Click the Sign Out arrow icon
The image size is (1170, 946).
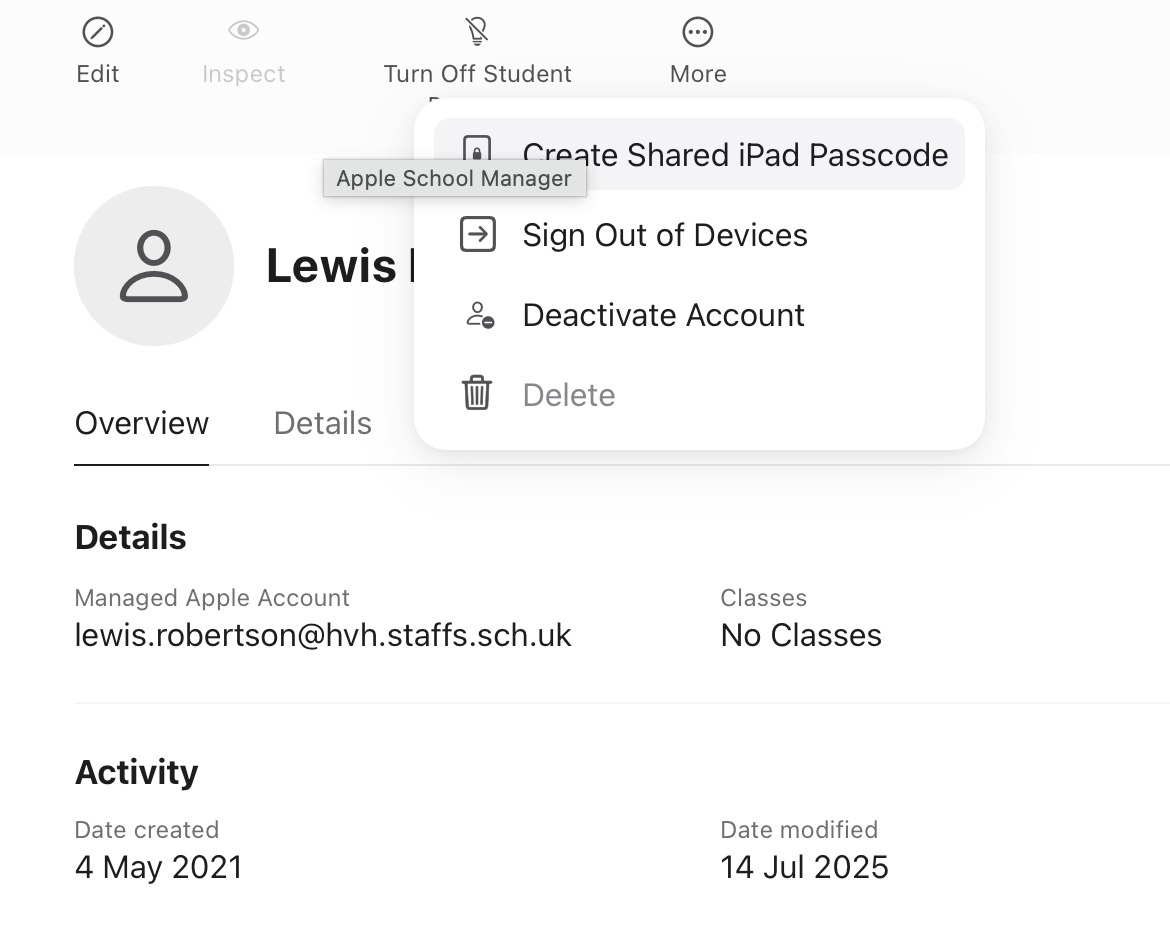[x=478, y=235]
